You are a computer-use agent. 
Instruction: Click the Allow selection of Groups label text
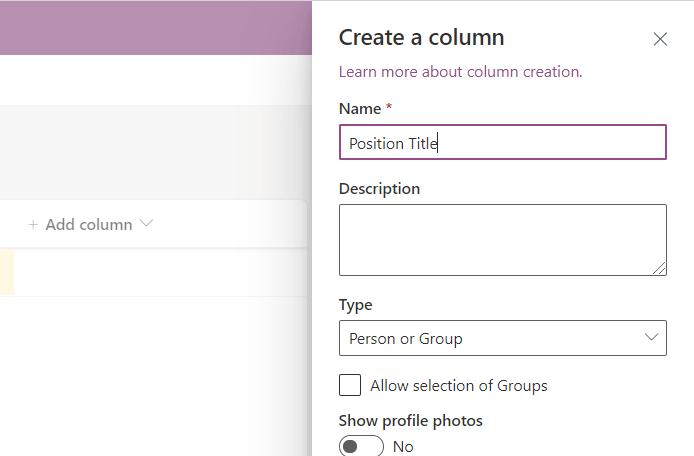pyautogui.click(x=459, y=386)
